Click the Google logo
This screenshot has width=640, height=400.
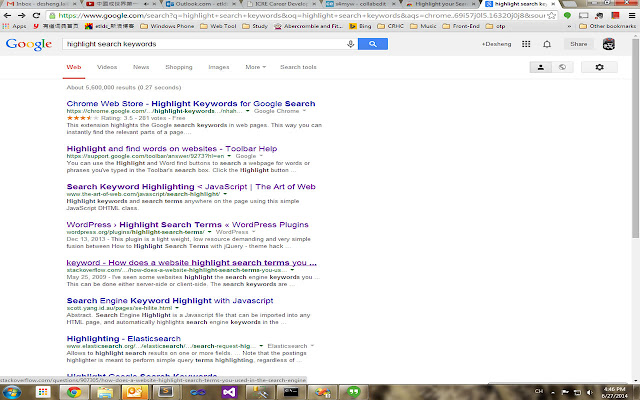point(29,44)
